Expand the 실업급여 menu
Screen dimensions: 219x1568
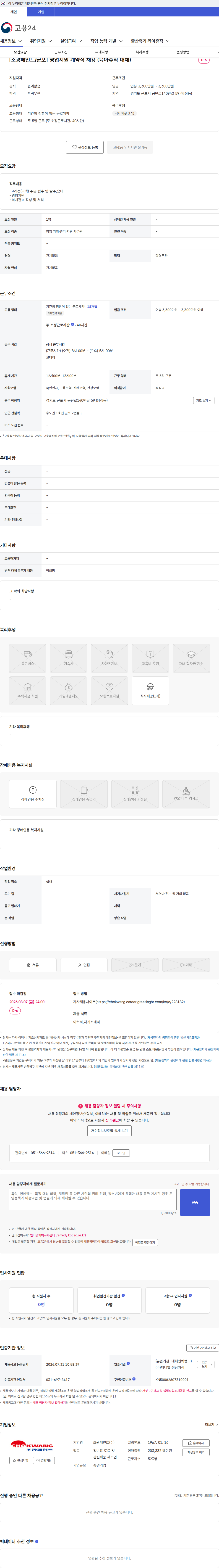(71, 41)
